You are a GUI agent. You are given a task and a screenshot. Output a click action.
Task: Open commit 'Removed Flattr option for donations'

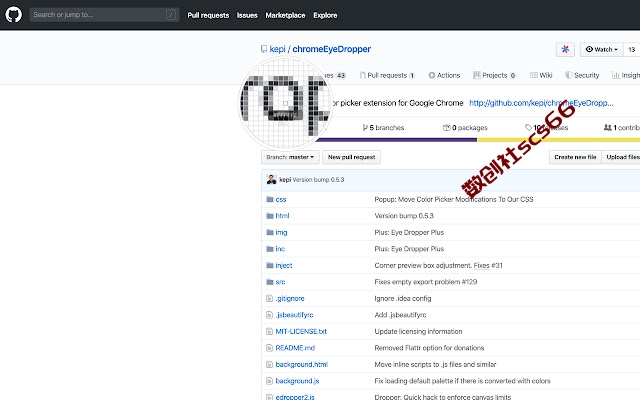coord(429,348)
